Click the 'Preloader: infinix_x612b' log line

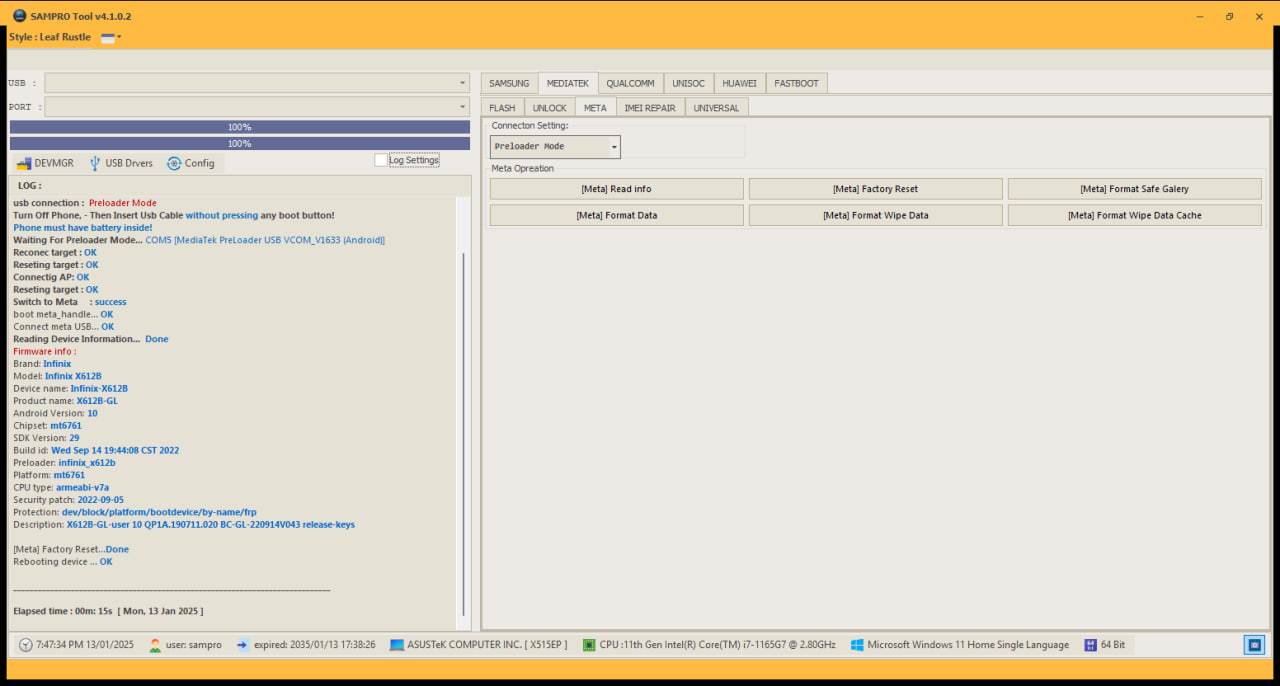[x=64, y=463]
